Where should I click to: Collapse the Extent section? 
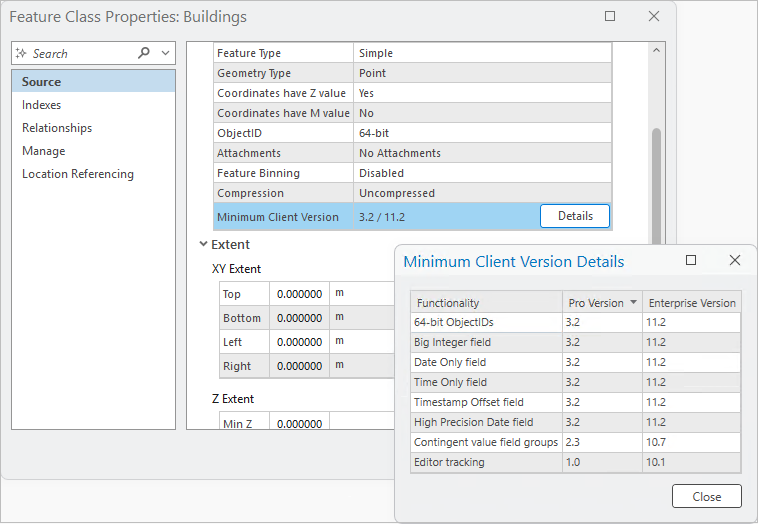click(x=204, y=244)
